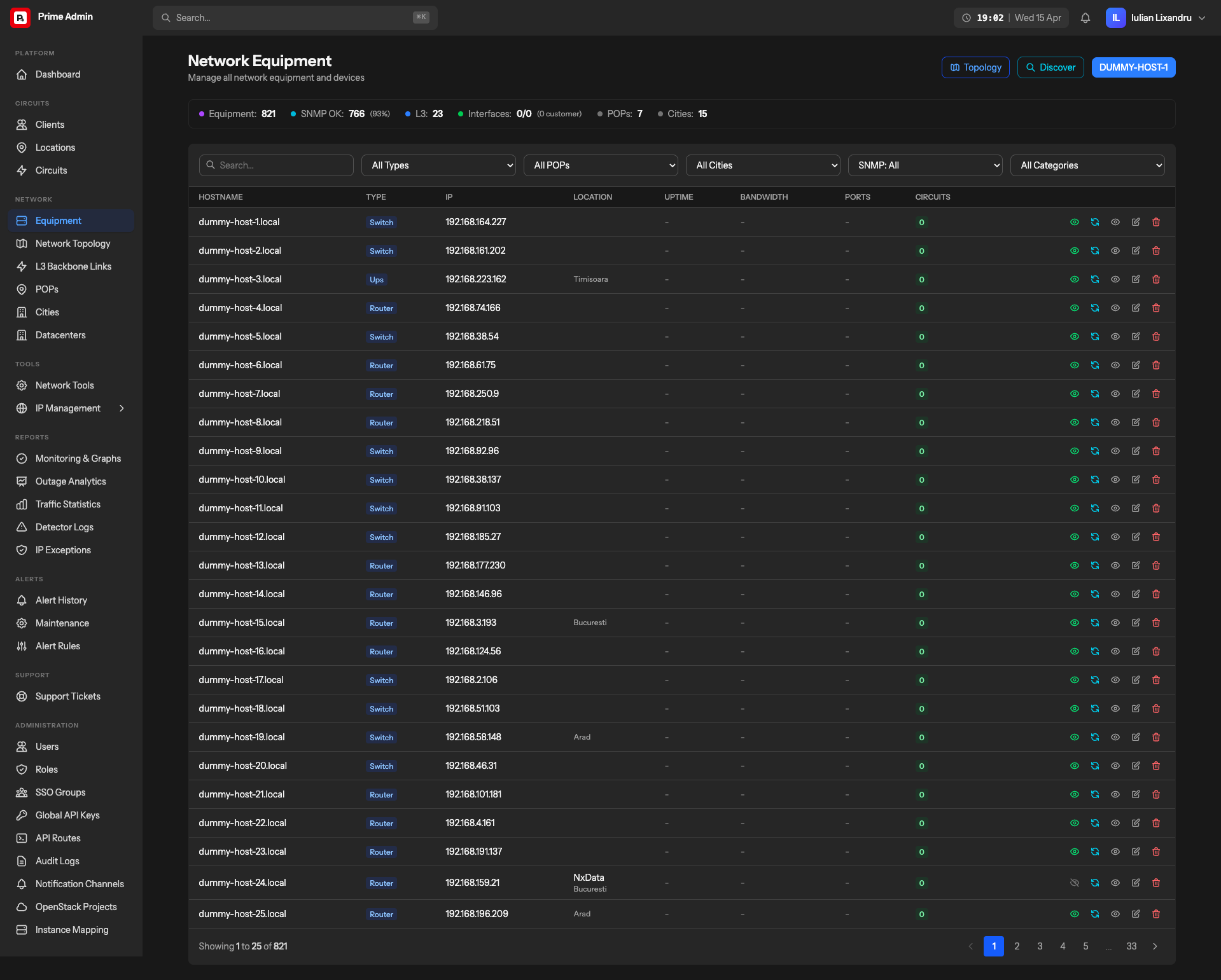This screenshot has height=980, width=1221.
Task: Open the All Types dropdown
Action: (x=438, y=165)
